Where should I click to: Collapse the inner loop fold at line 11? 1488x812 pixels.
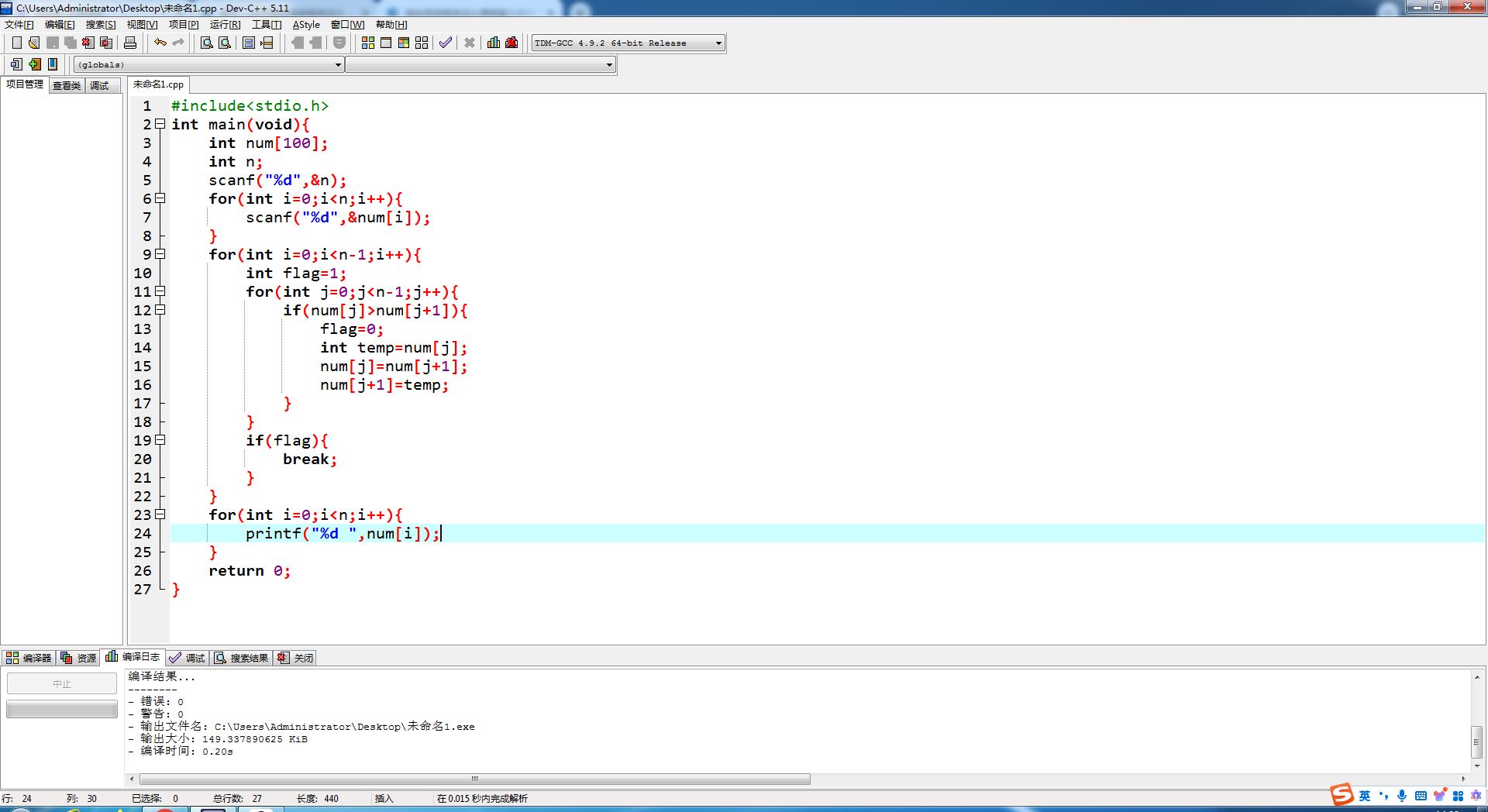tap(160, 291)
